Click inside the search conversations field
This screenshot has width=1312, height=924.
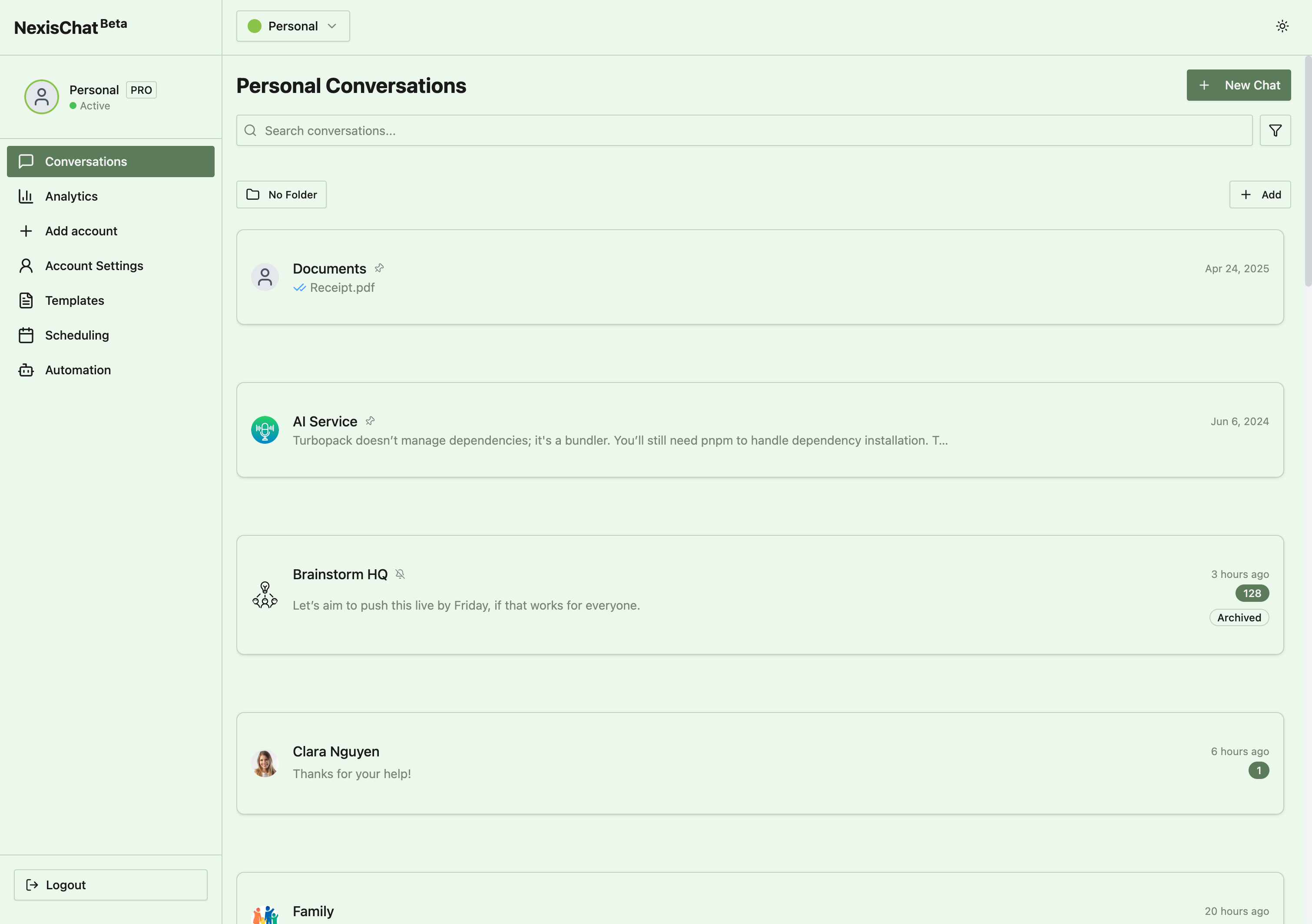pyautogui.click(x=571, y=130)
